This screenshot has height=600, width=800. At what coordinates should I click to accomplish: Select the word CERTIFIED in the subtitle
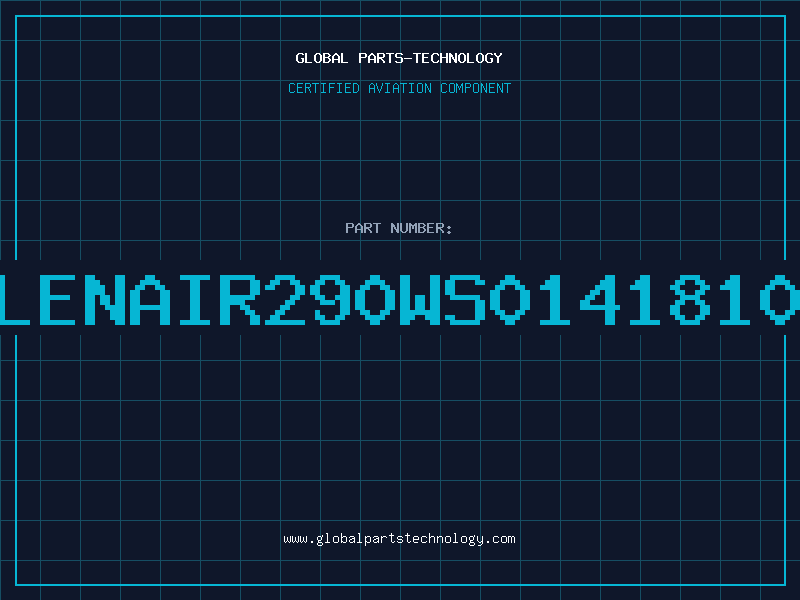tap(324, 88)
